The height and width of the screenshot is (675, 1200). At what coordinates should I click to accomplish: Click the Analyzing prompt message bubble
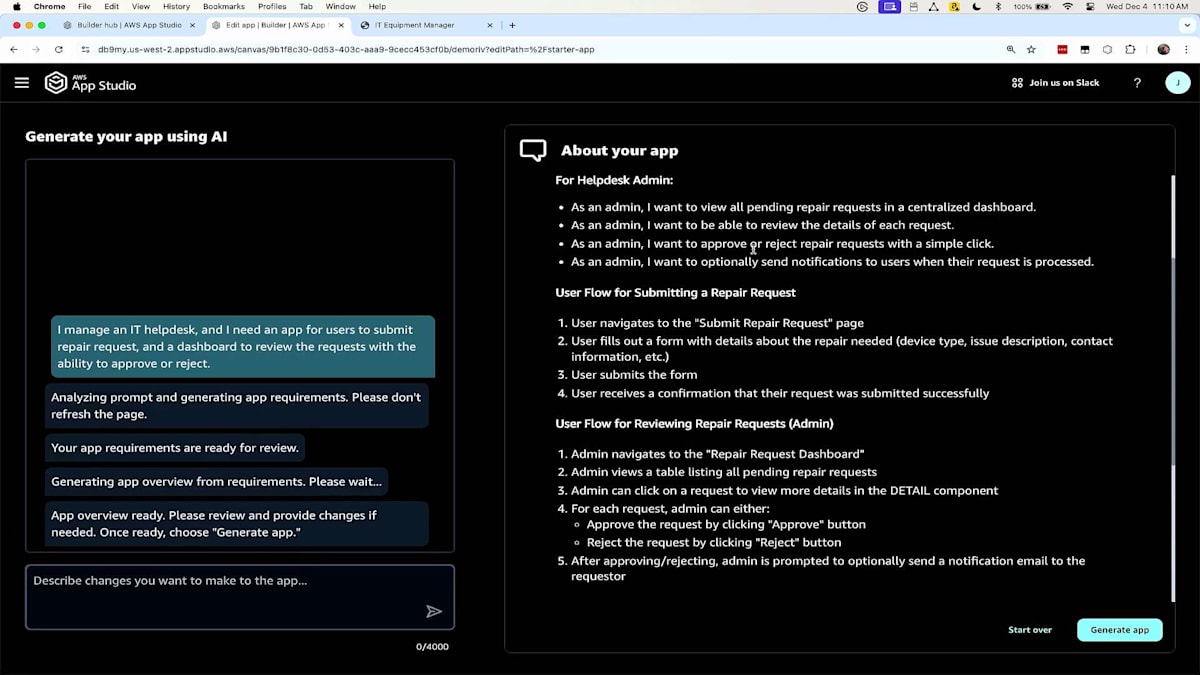click(x=237, y=406)
